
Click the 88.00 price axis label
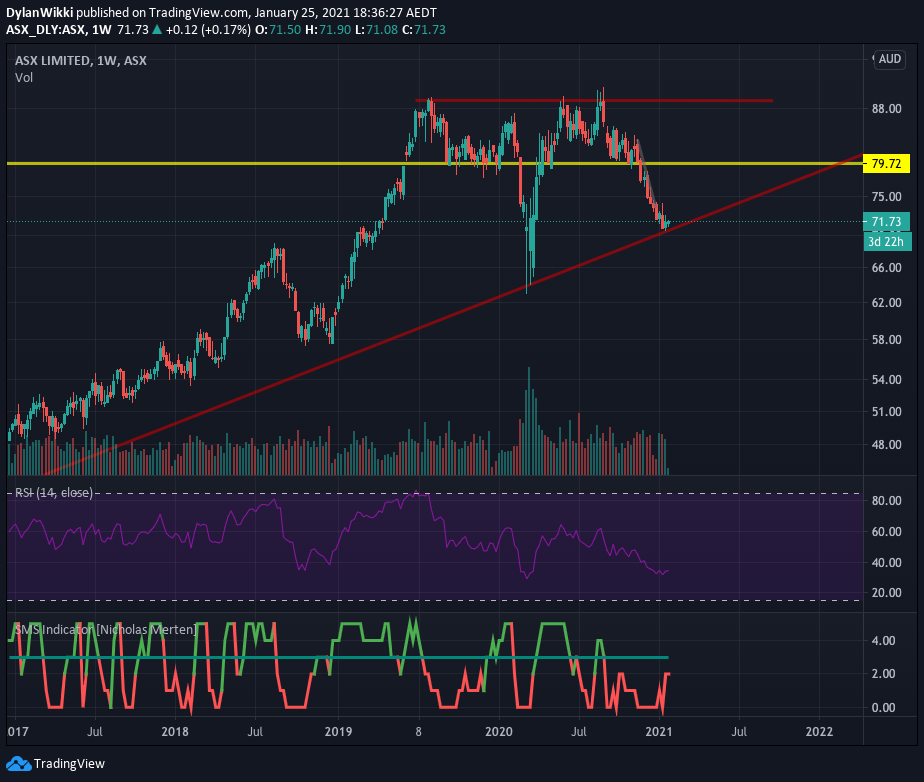coord(886,108)
